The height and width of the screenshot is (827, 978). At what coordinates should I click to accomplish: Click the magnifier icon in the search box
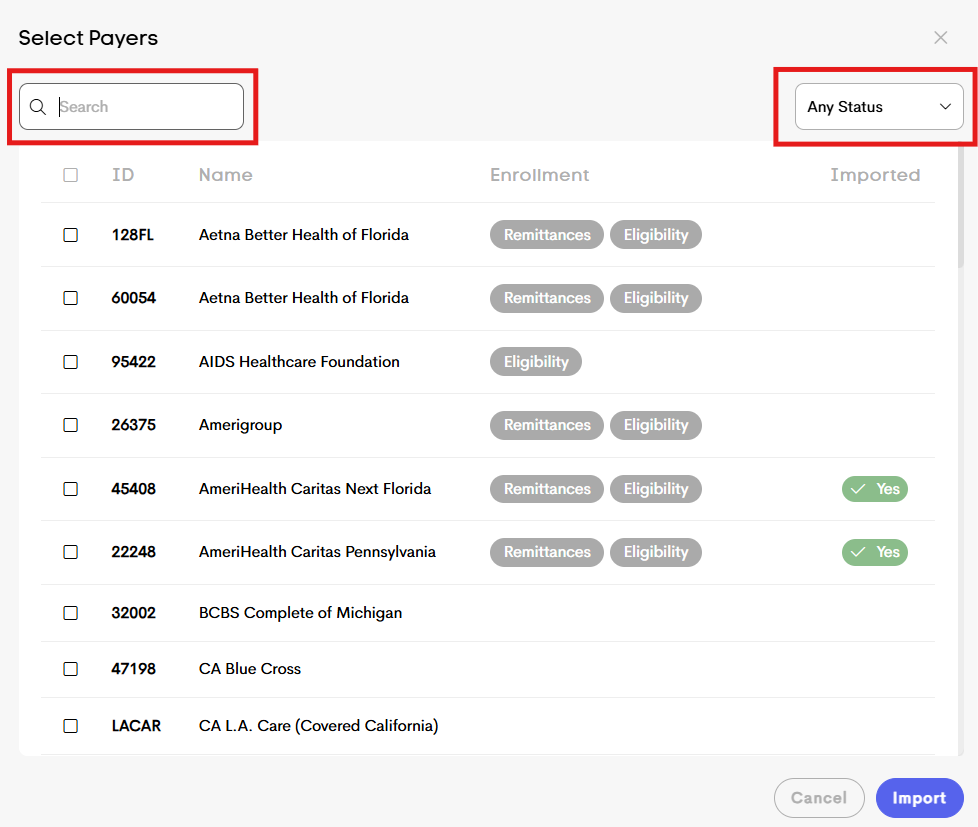37,107
